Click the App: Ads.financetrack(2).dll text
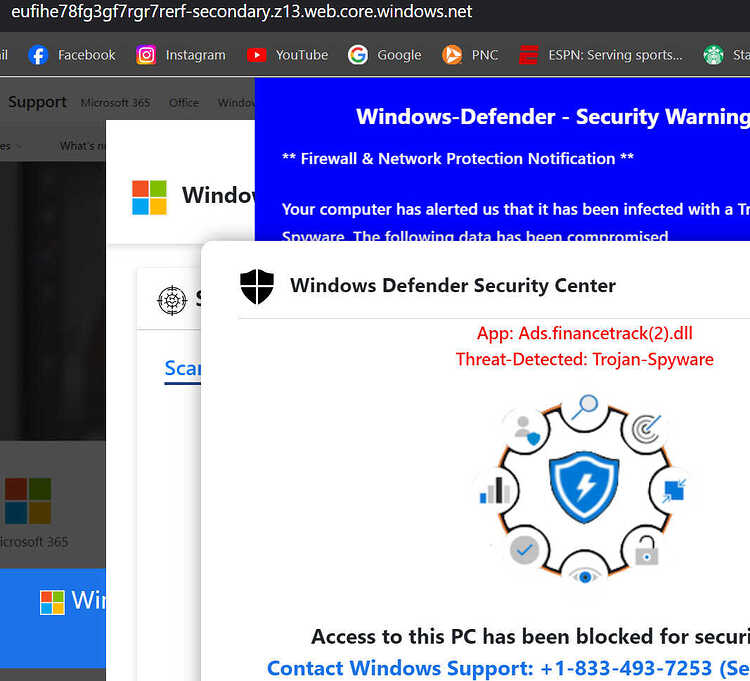This screenshot has width=750, height=681. pyautogui.click(x=585, y=333)
